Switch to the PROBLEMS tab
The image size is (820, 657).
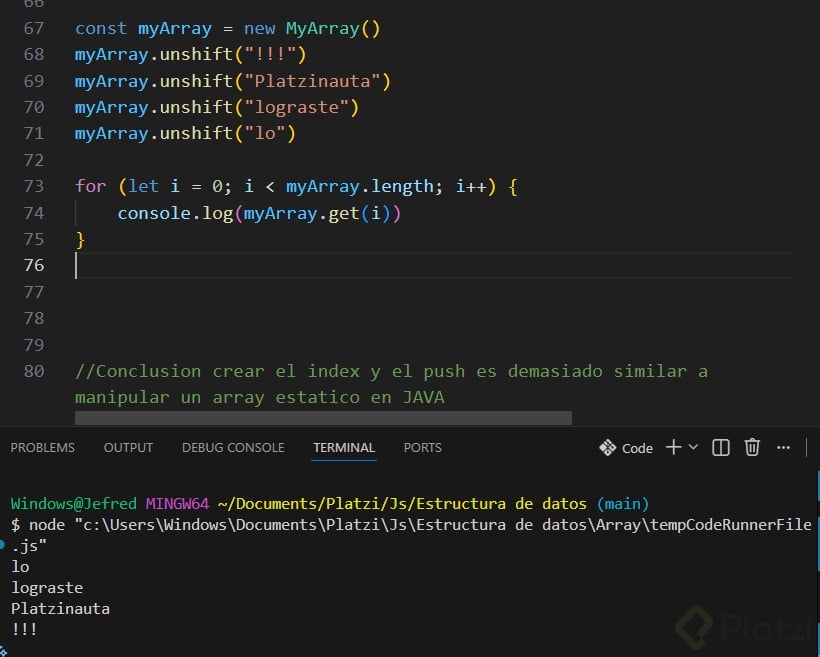pos(42,447)
